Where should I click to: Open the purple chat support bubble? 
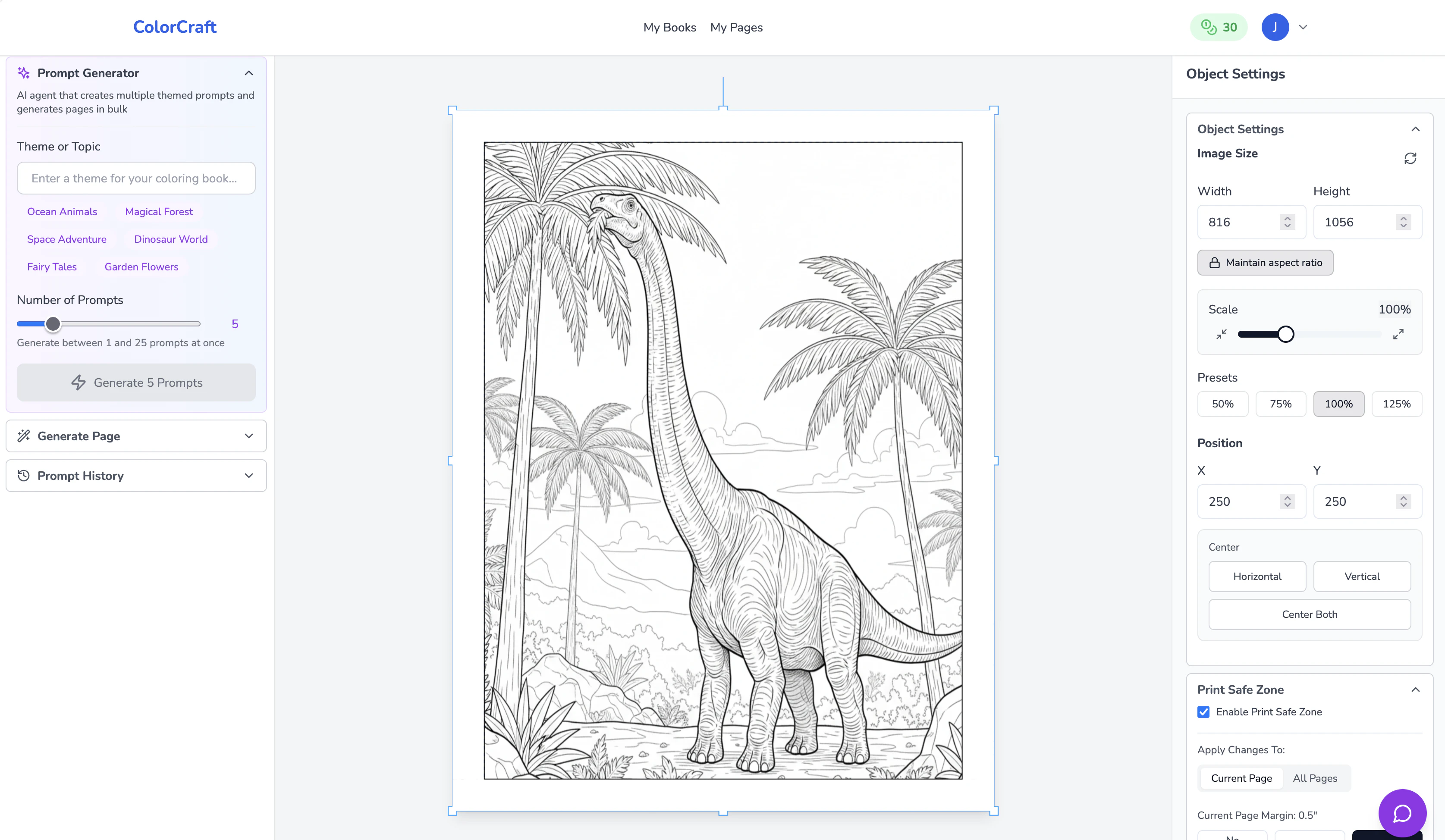coord(1402,813)
